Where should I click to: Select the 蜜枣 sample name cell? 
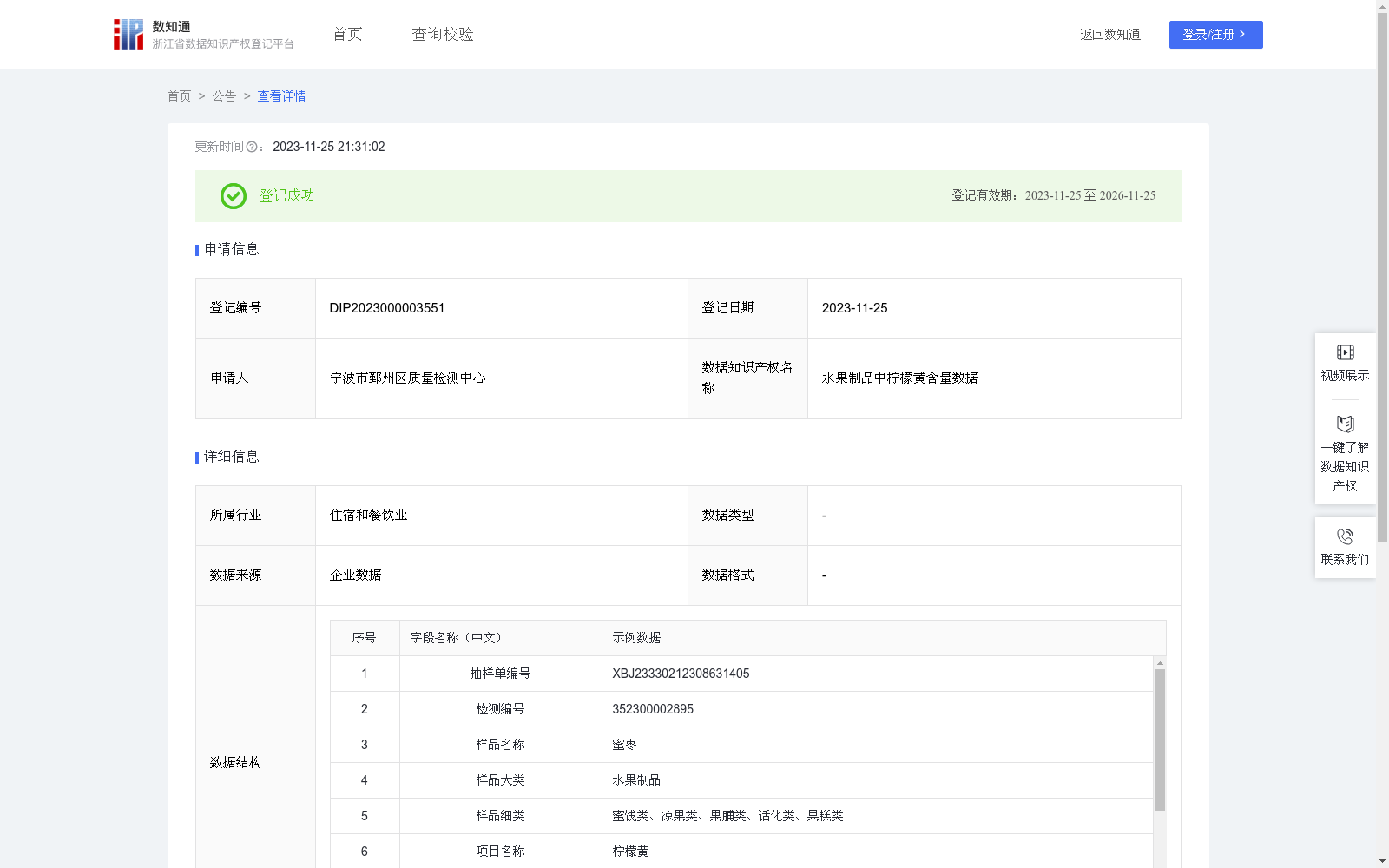click(x=877, y=745)
